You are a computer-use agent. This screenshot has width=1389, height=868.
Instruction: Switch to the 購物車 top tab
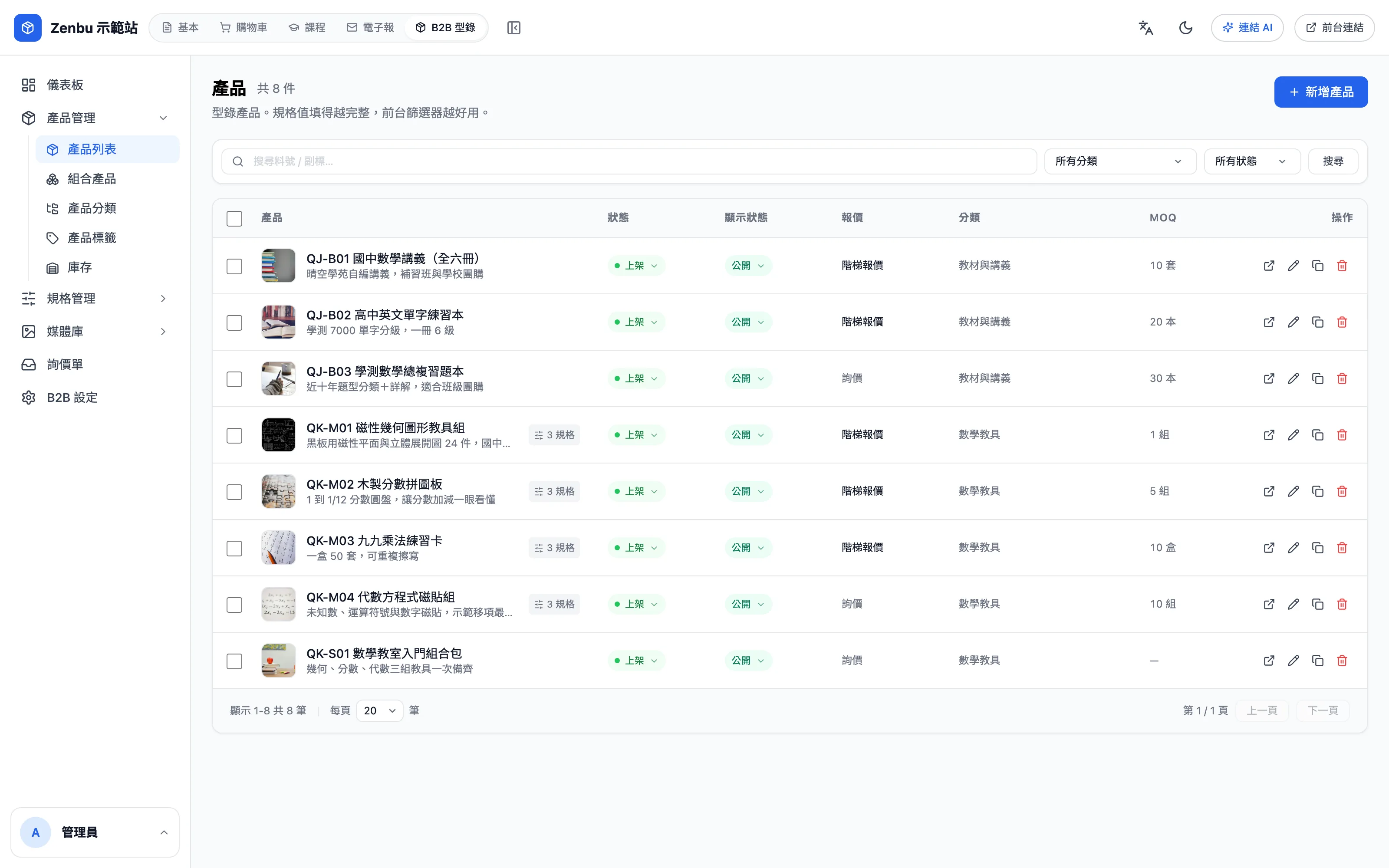244,27
